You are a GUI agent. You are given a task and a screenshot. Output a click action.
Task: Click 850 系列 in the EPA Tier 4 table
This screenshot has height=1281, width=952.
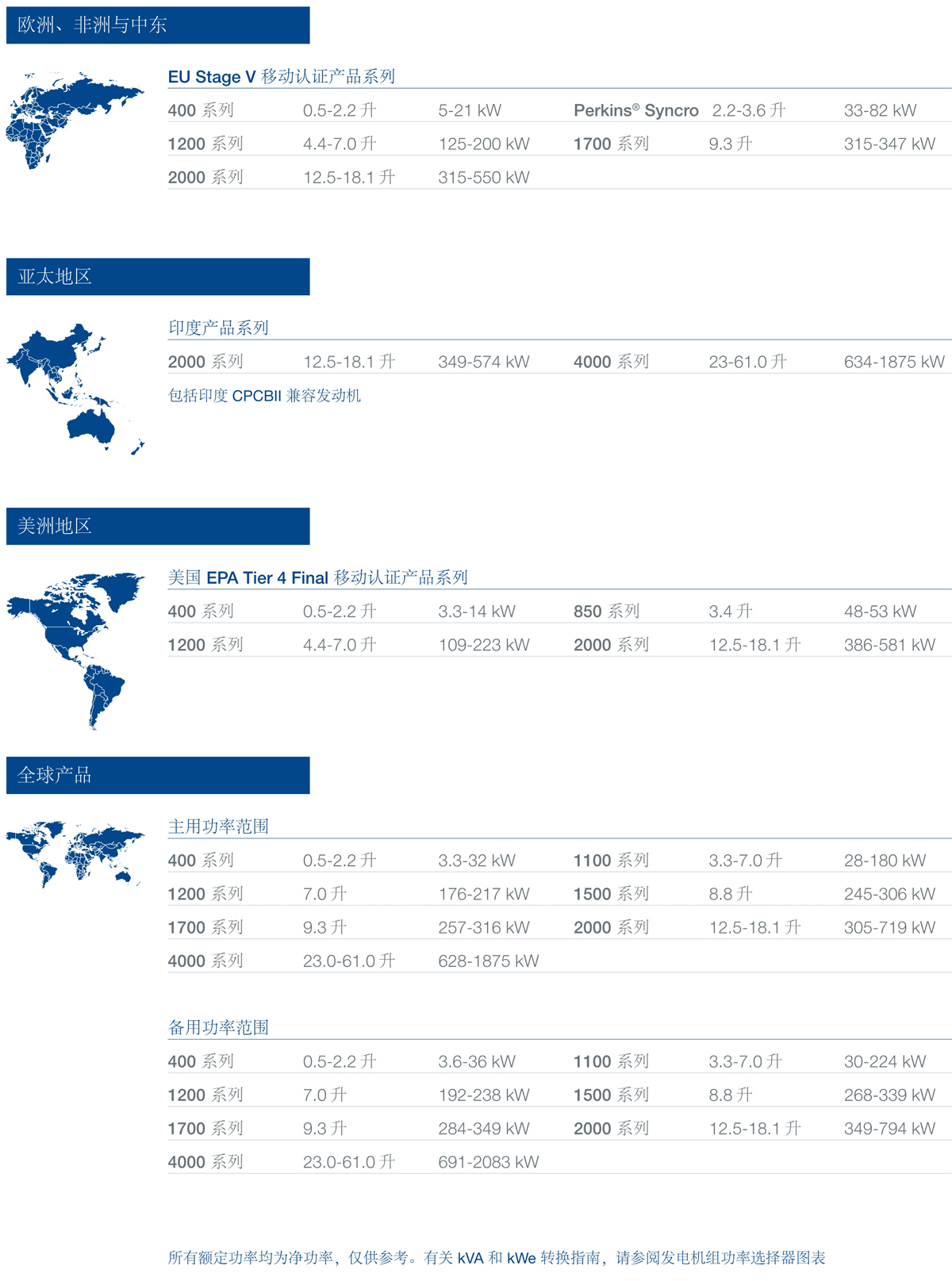[606, 612]
